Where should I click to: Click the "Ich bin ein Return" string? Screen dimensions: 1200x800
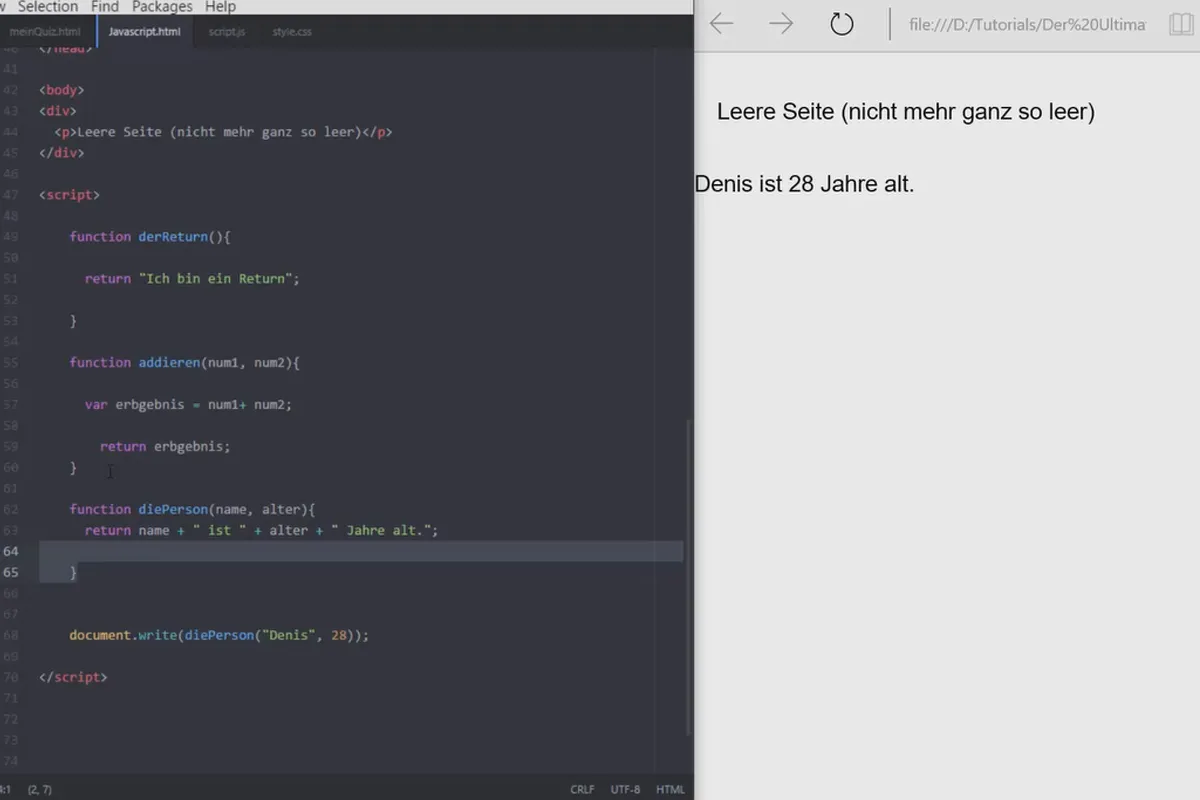tap(215, 279)
